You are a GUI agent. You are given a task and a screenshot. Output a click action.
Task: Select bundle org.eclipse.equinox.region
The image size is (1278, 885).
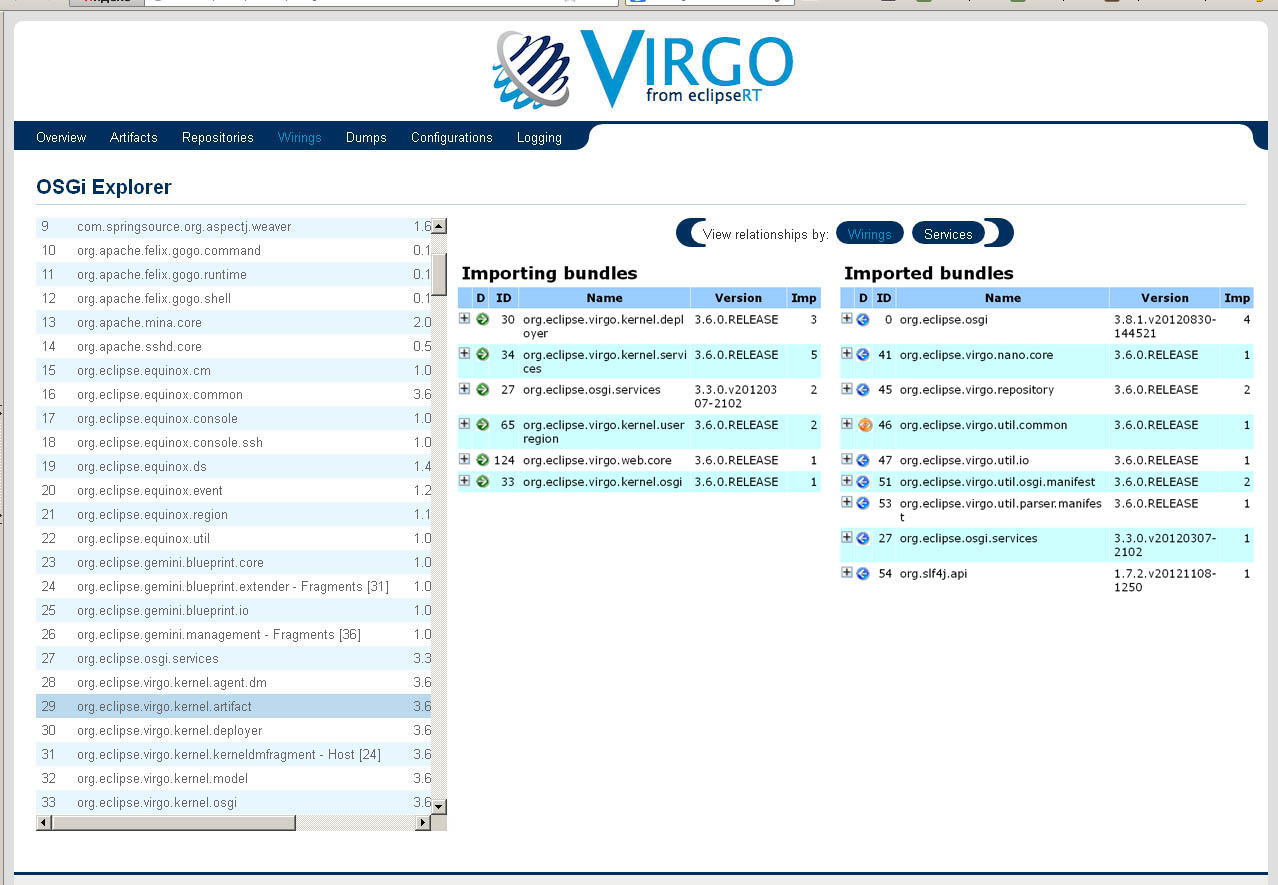233,514
